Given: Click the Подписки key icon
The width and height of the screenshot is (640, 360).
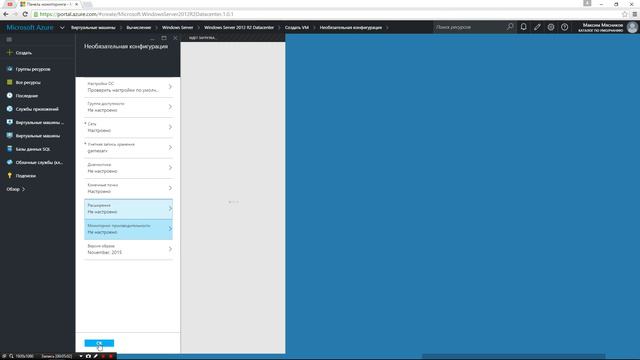Looking at the screenshot, I should point(9,176).
